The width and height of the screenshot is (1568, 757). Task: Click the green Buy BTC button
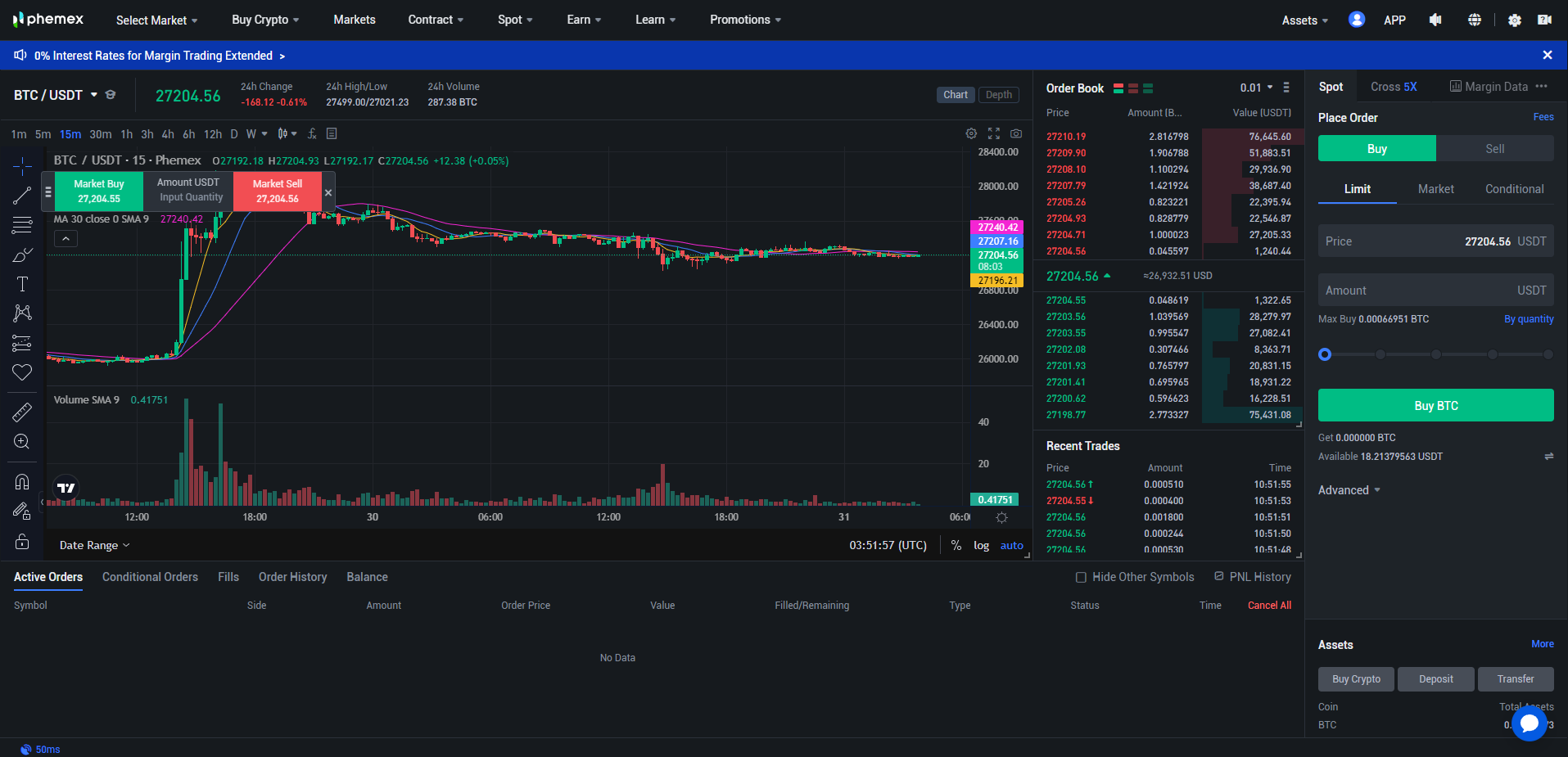pos(1436,405)
